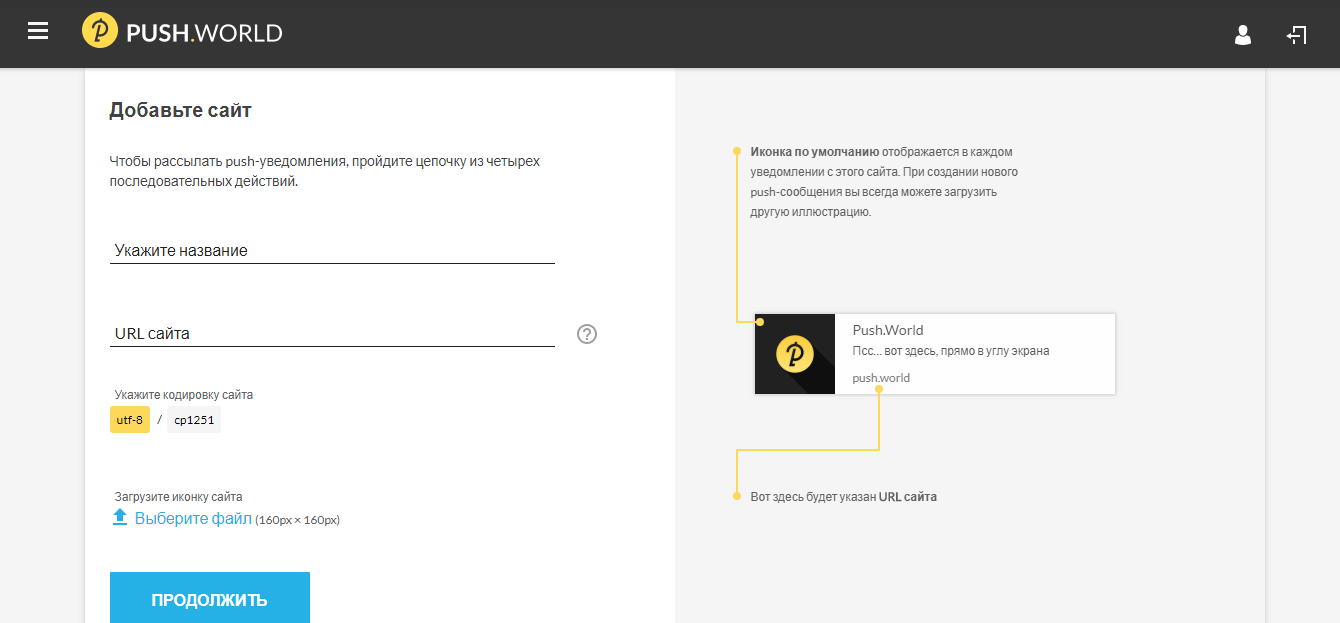Focus the "Укажите название" name field

[332, 250]
